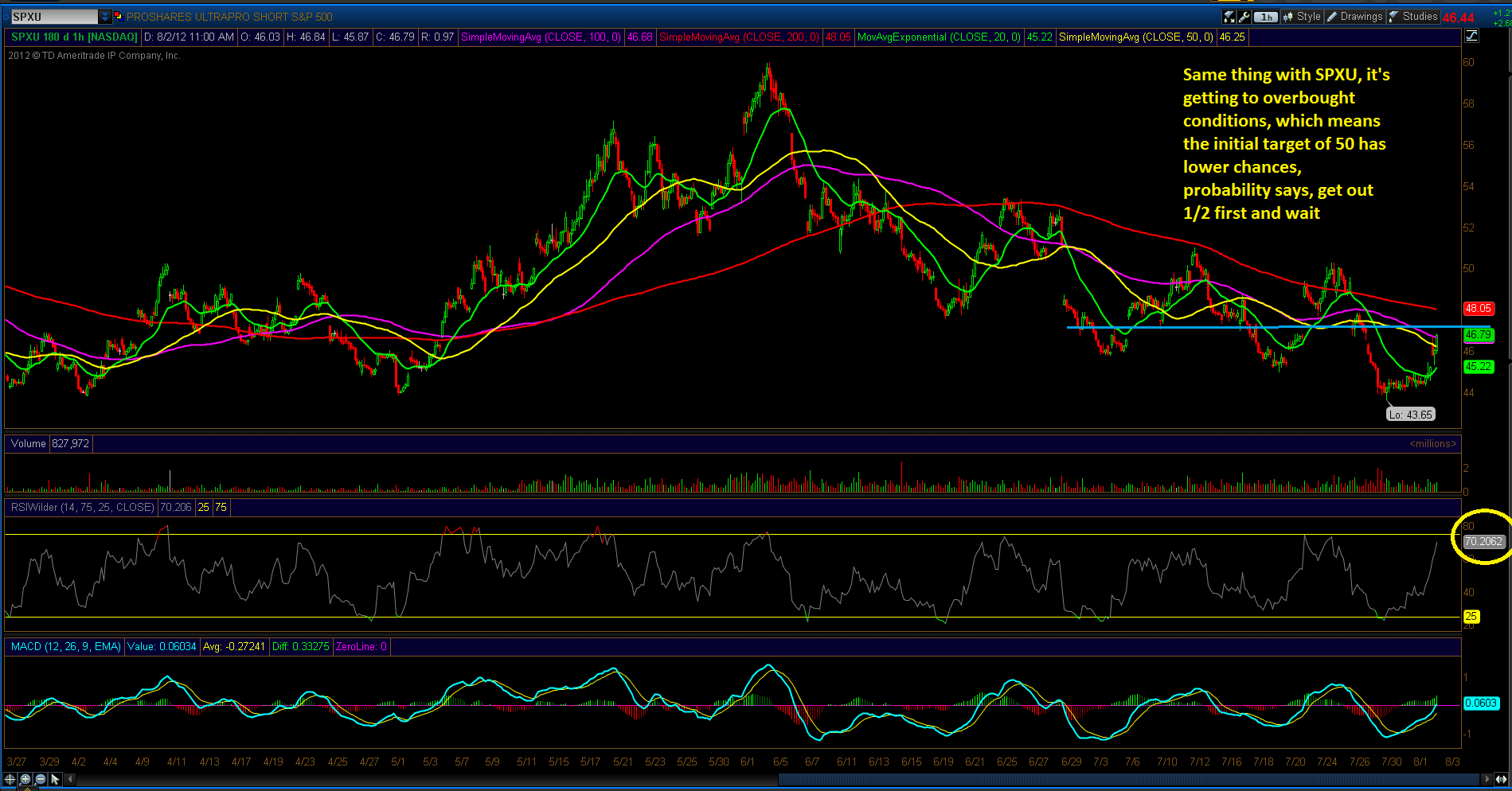Click the MACD 'Value: 0.06034' readout
The height and width of the screenshot is (791, 1512).
coord(162,646)
